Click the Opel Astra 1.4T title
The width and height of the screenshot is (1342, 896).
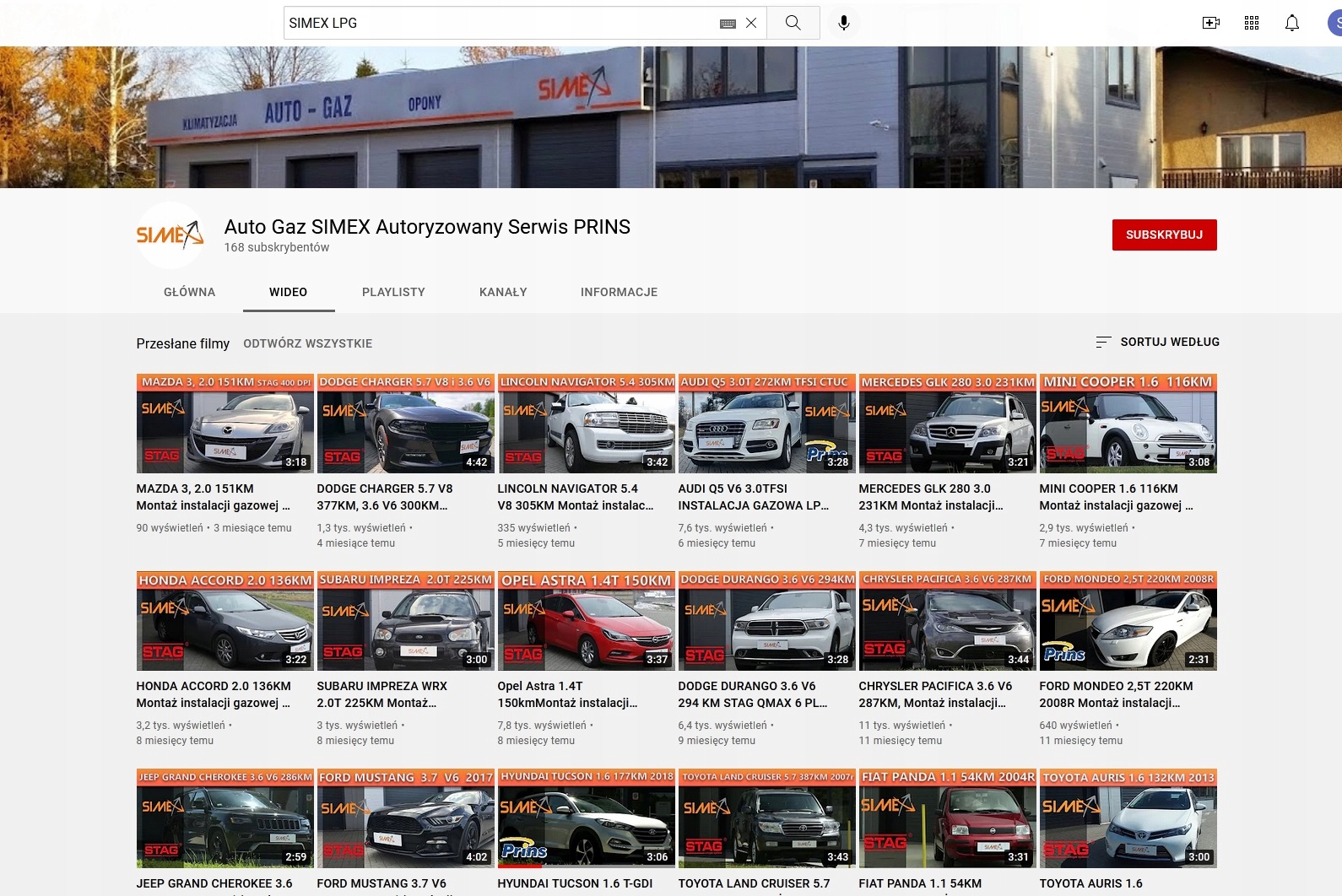coord(568,694)
